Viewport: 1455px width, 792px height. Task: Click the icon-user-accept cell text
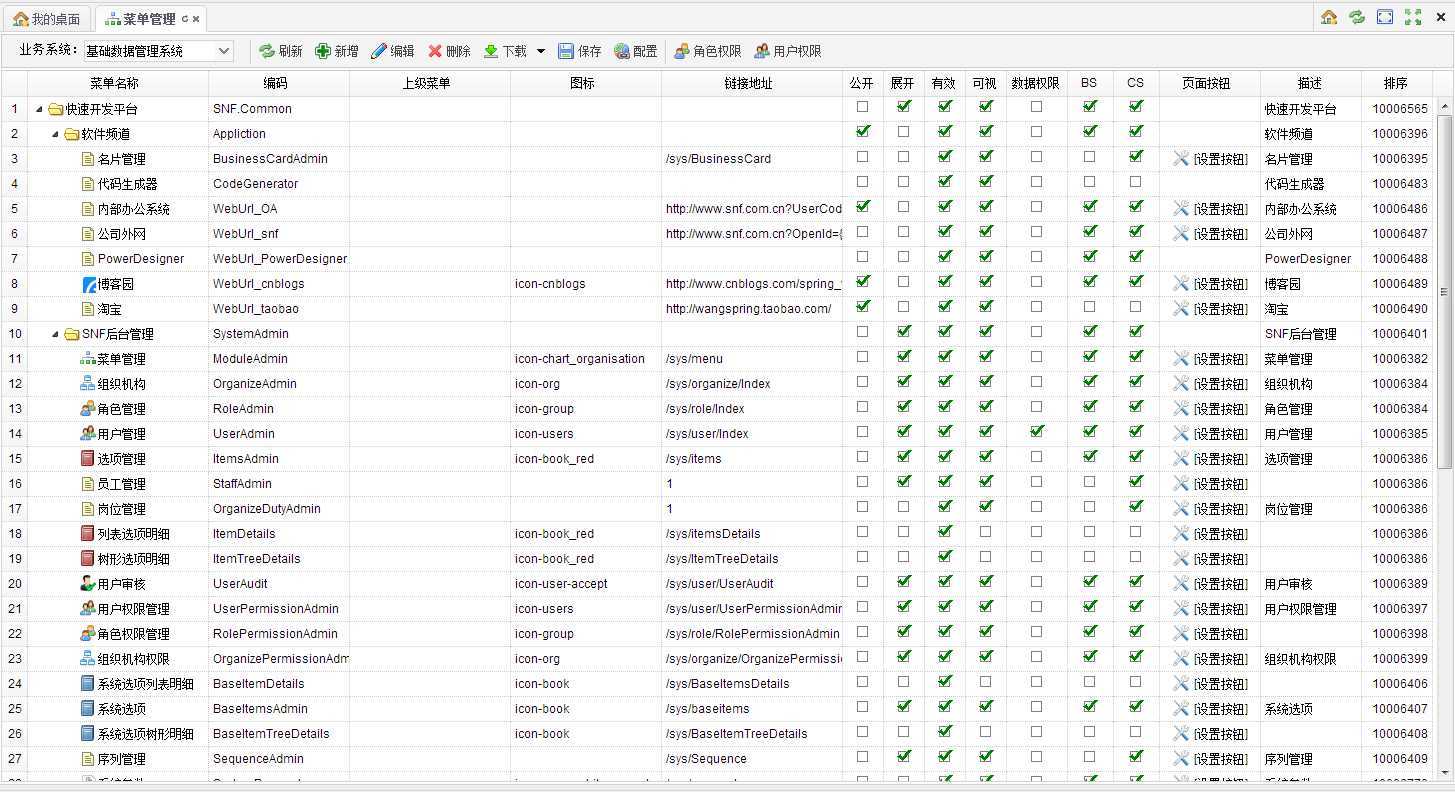point(561,584)
